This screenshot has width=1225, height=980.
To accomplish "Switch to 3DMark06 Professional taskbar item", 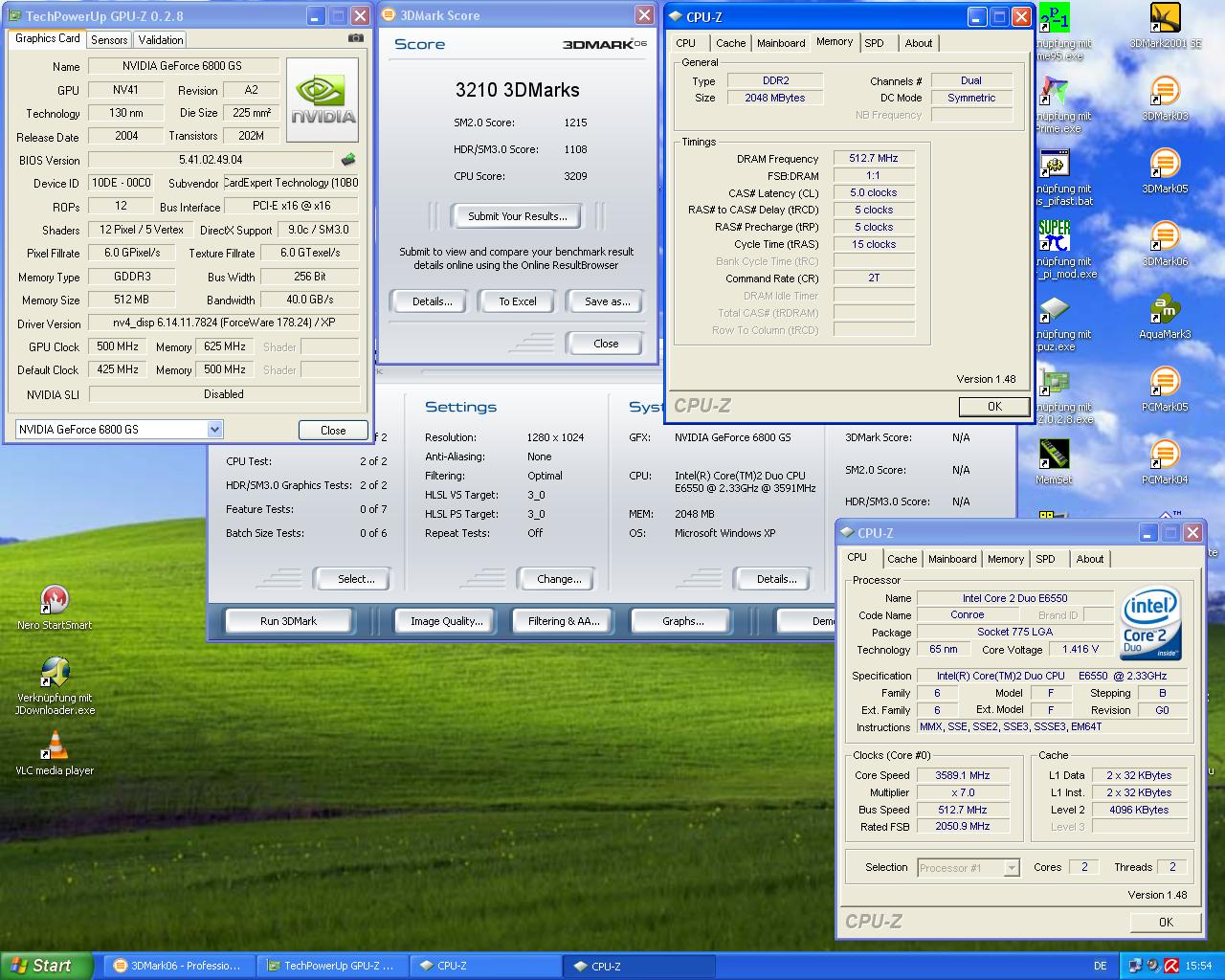I will [x=179, y=966].
